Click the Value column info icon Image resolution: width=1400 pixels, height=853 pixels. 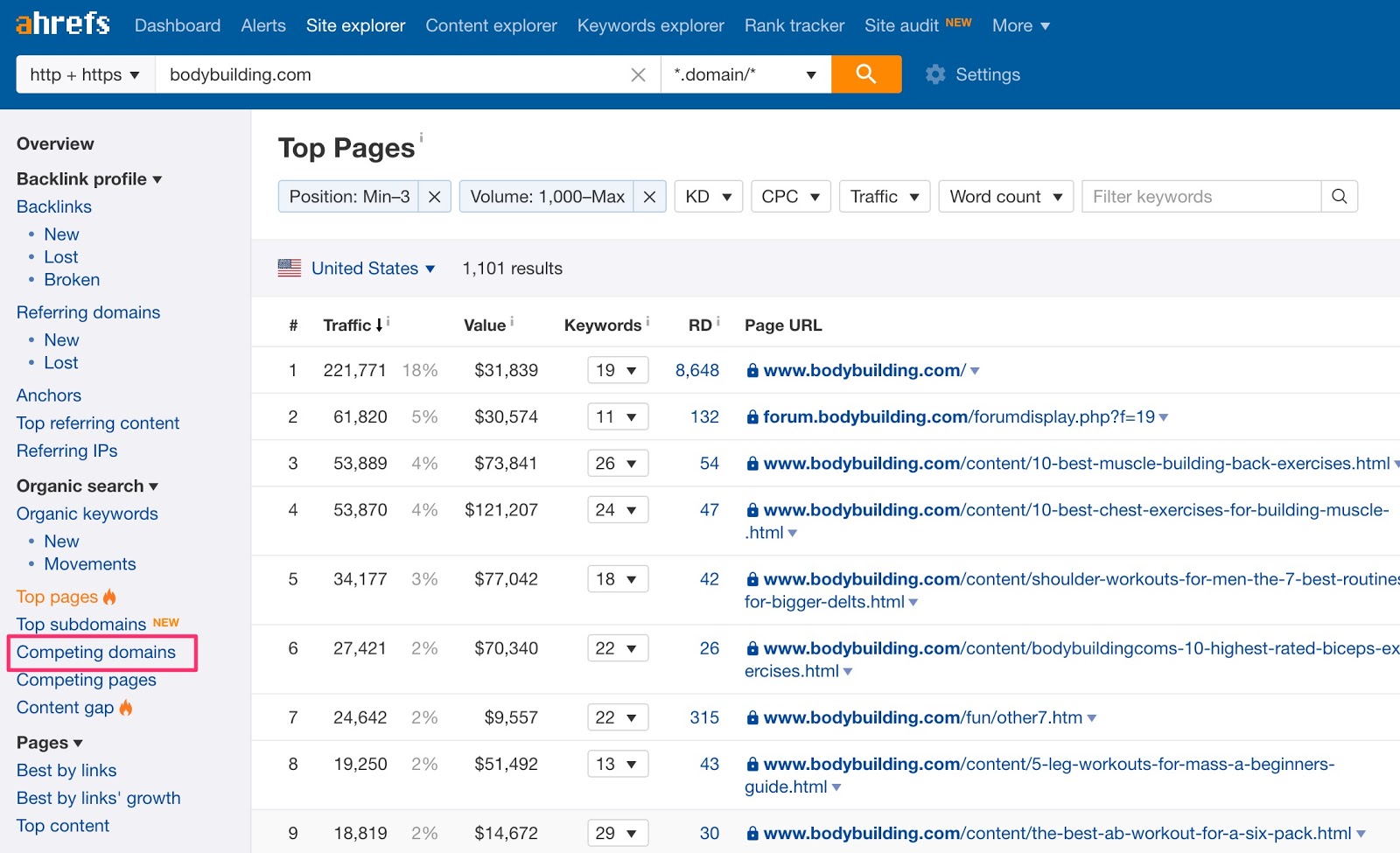(512, 322)
